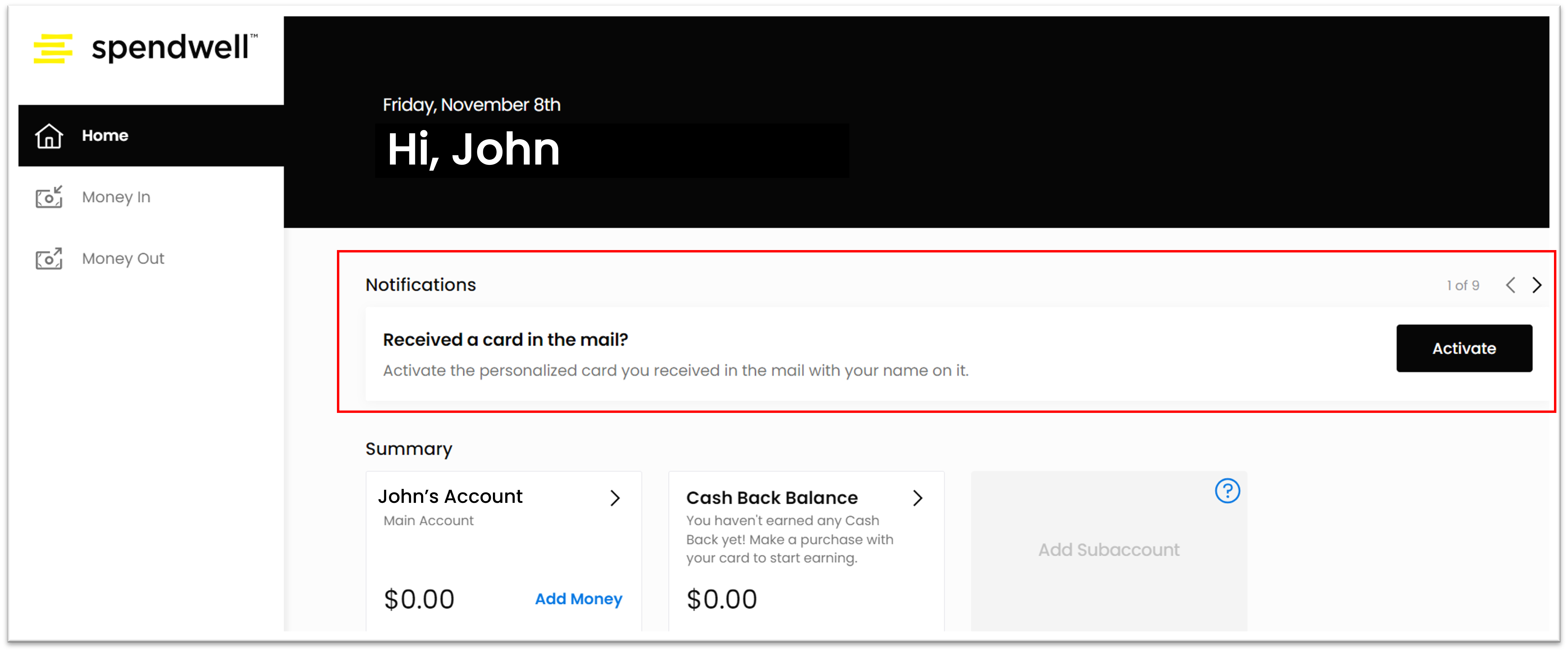Go to the next notification arrow
This screenshot has width=1568, height=652.
coord(1537,285)
